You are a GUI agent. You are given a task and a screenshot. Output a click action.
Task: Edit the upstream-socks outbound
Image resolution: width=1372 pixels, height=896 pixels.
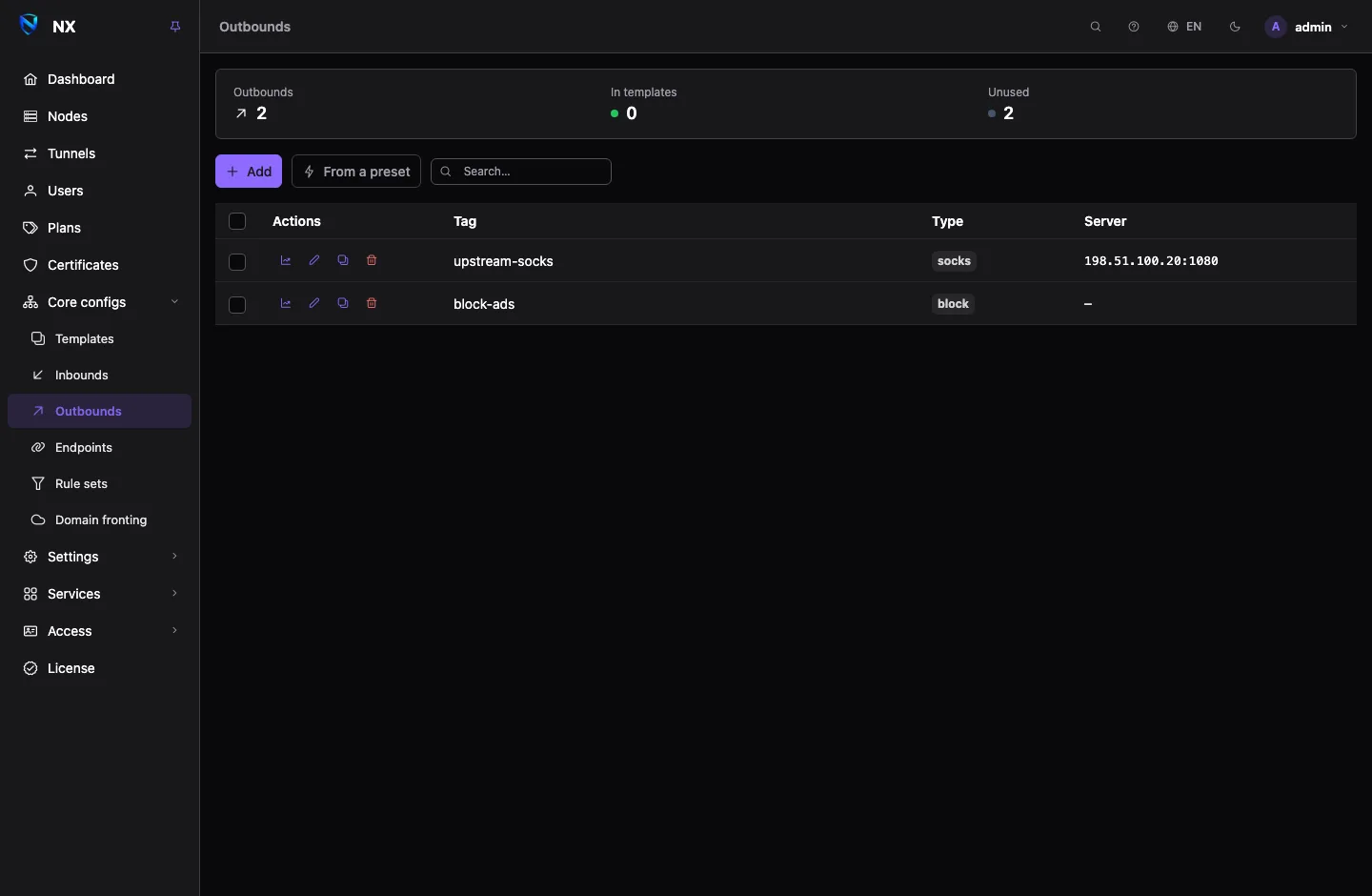[314, 260]
